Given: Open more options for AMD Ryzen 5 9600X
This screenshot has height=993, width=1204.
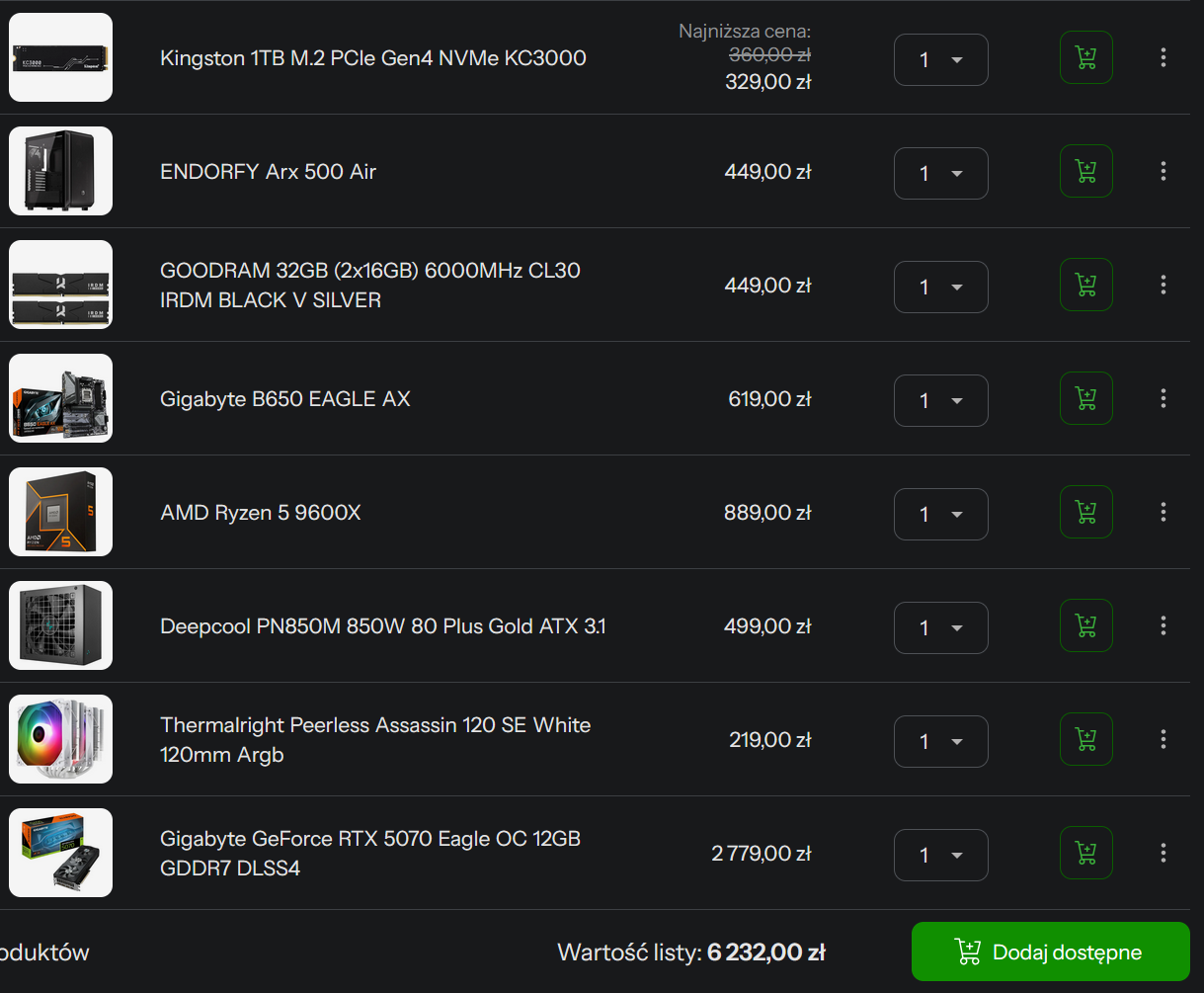Looking at the screenshot, I should tap(1164, 512).
